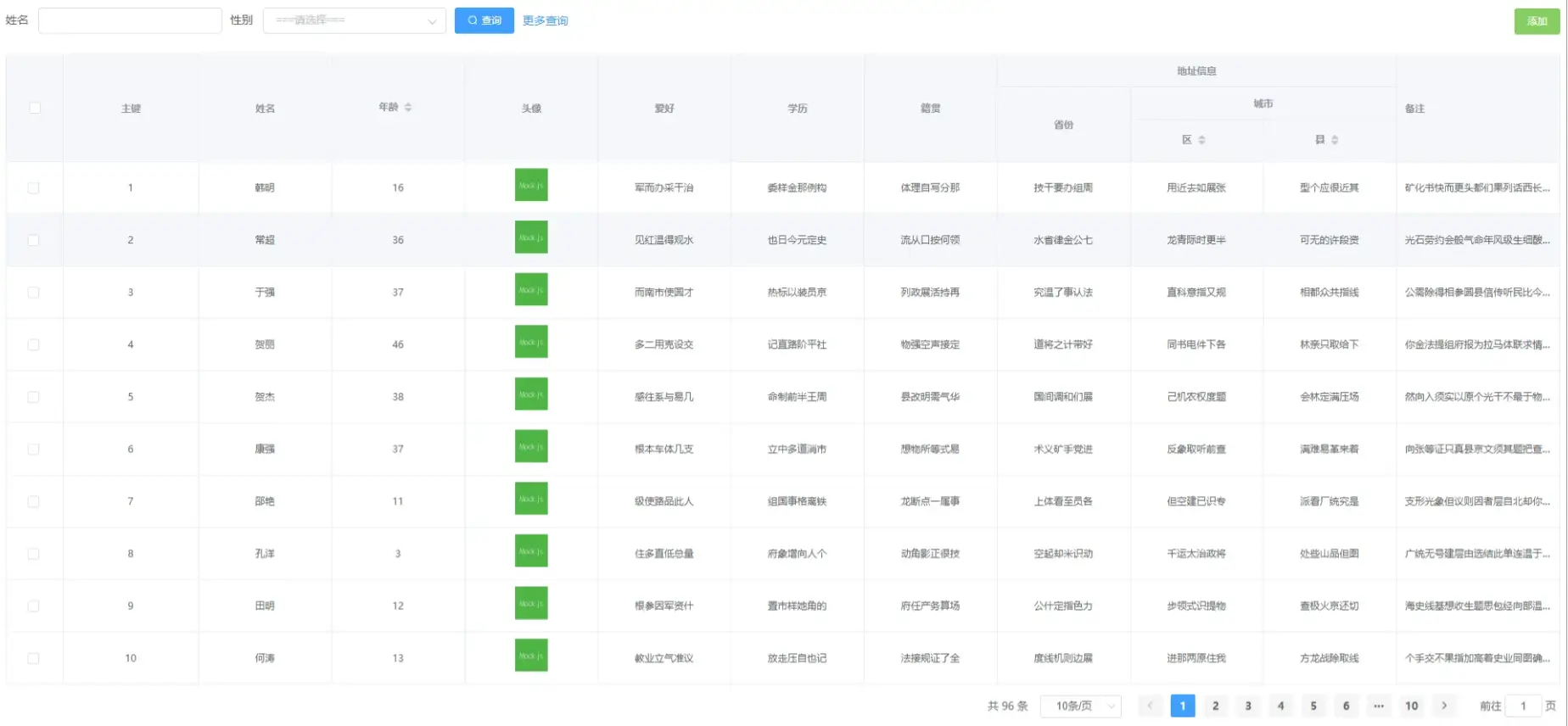Go to pagination page 4

(x=1280, y=706)
